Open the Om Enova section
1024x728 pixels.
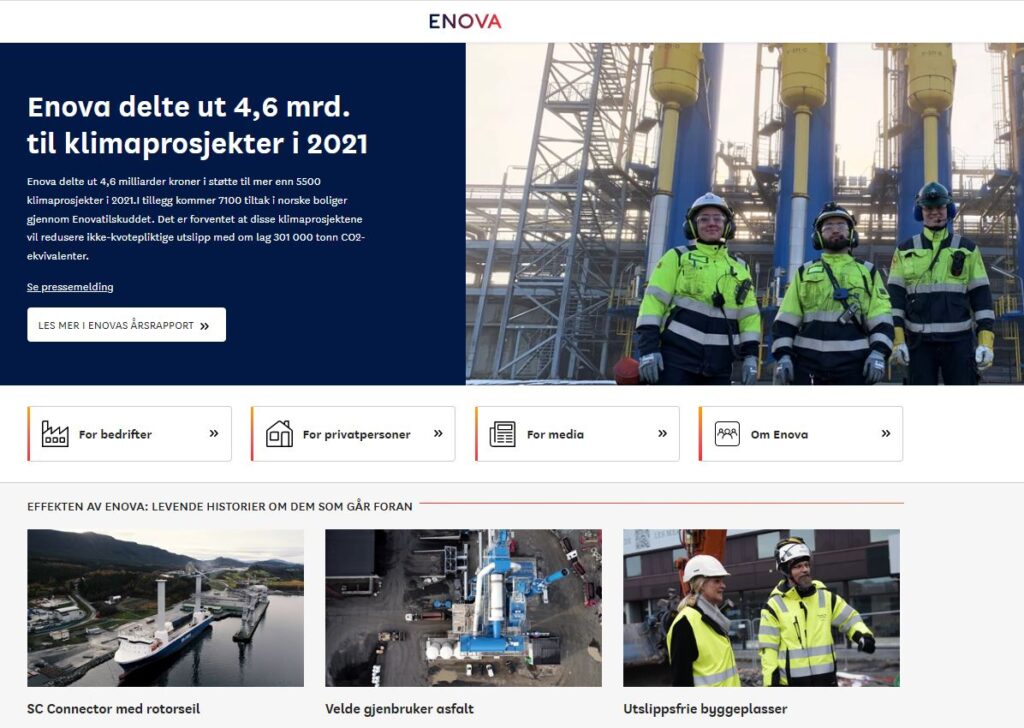click(801, 434)
